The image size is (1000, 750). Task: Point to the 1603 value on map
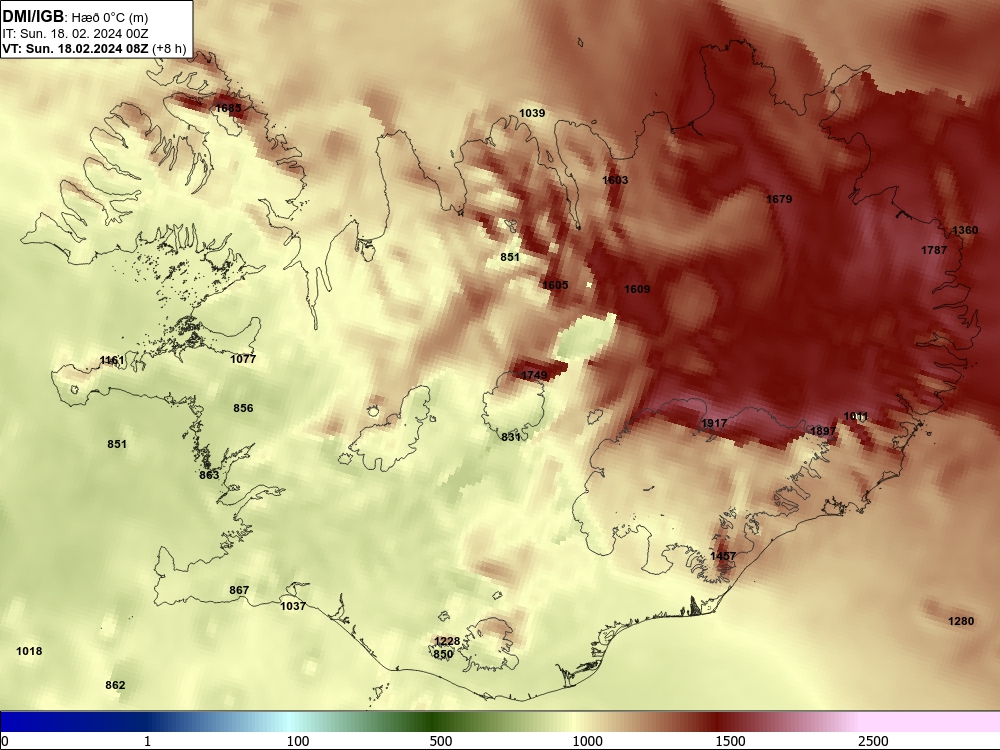pyautogui.click(x=615, y=180)
